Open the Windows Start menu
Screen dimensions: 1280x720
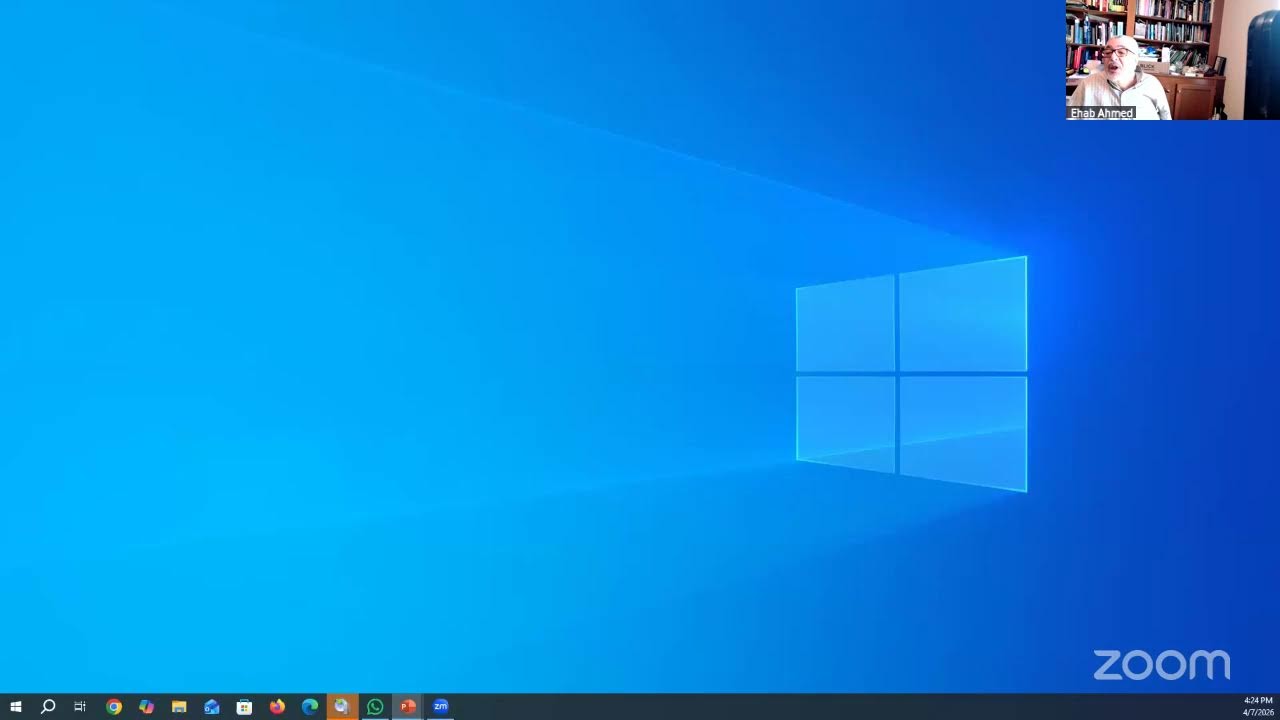(16, 707)
